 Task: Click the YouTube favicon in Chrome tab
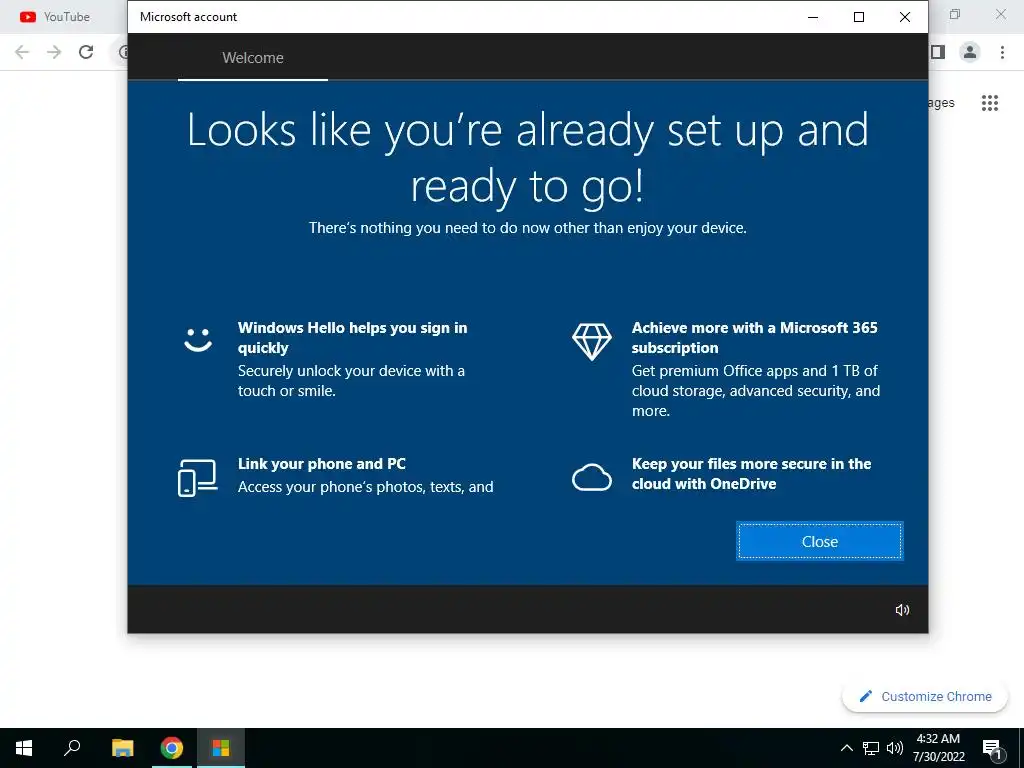pos(27,17)
